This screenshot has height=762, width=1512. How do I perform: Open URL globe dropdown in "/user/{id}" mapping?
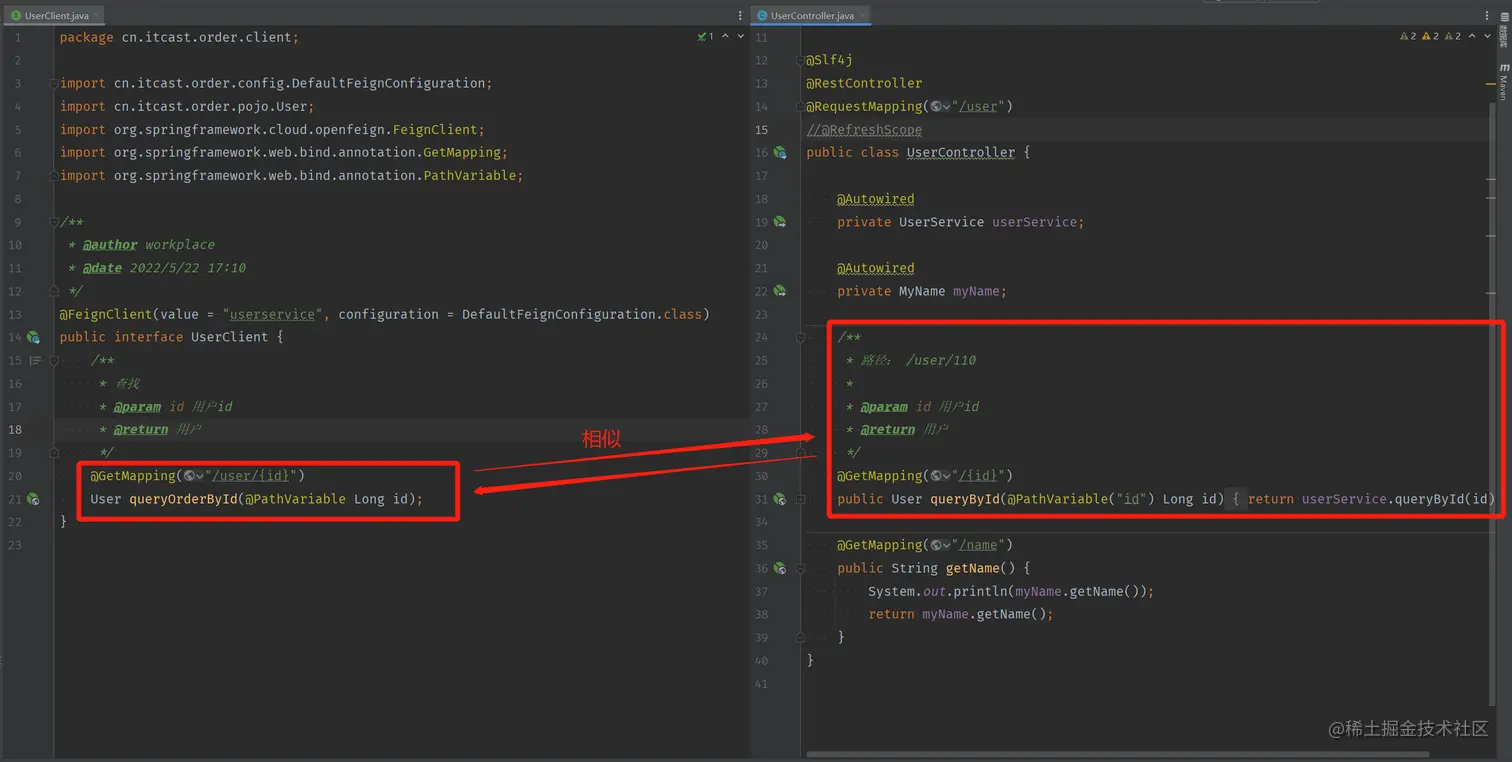(194, 476)
